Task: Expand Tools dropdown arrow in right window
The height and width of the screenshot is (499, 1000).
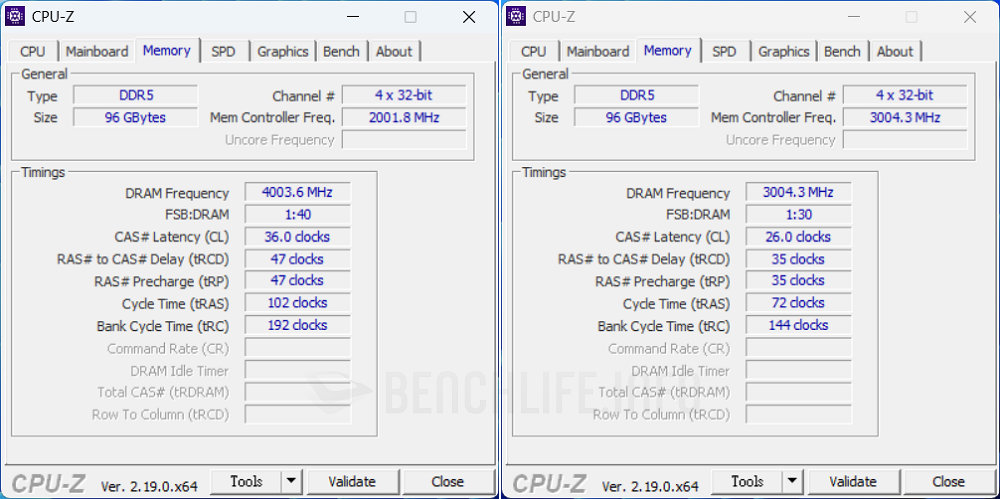Action: click(x=792, y=481)
